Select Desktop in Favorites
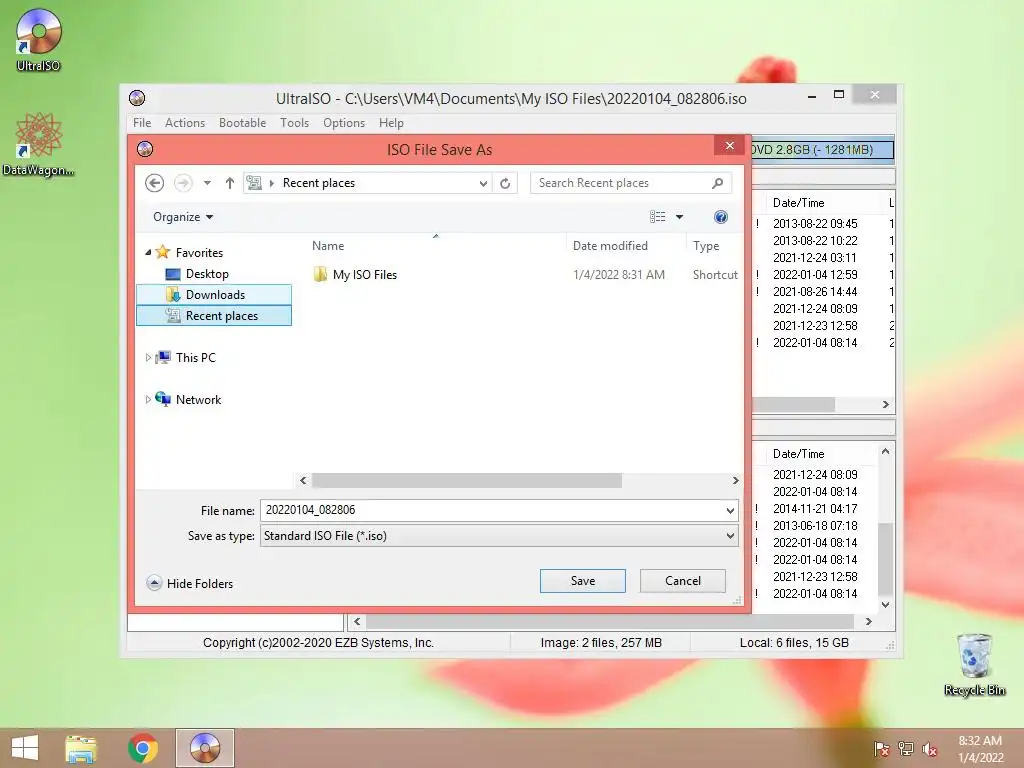 [214, 274]
